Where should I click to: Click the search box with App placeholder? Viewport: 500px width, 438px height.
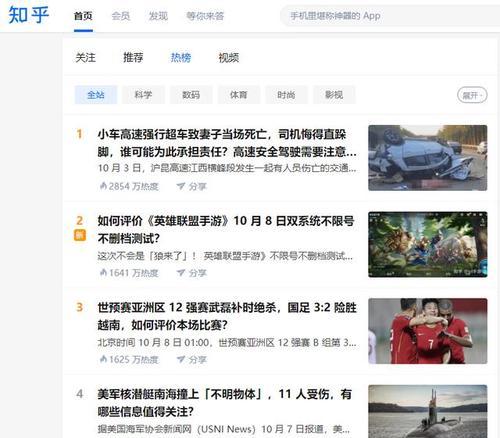point(390,16)
